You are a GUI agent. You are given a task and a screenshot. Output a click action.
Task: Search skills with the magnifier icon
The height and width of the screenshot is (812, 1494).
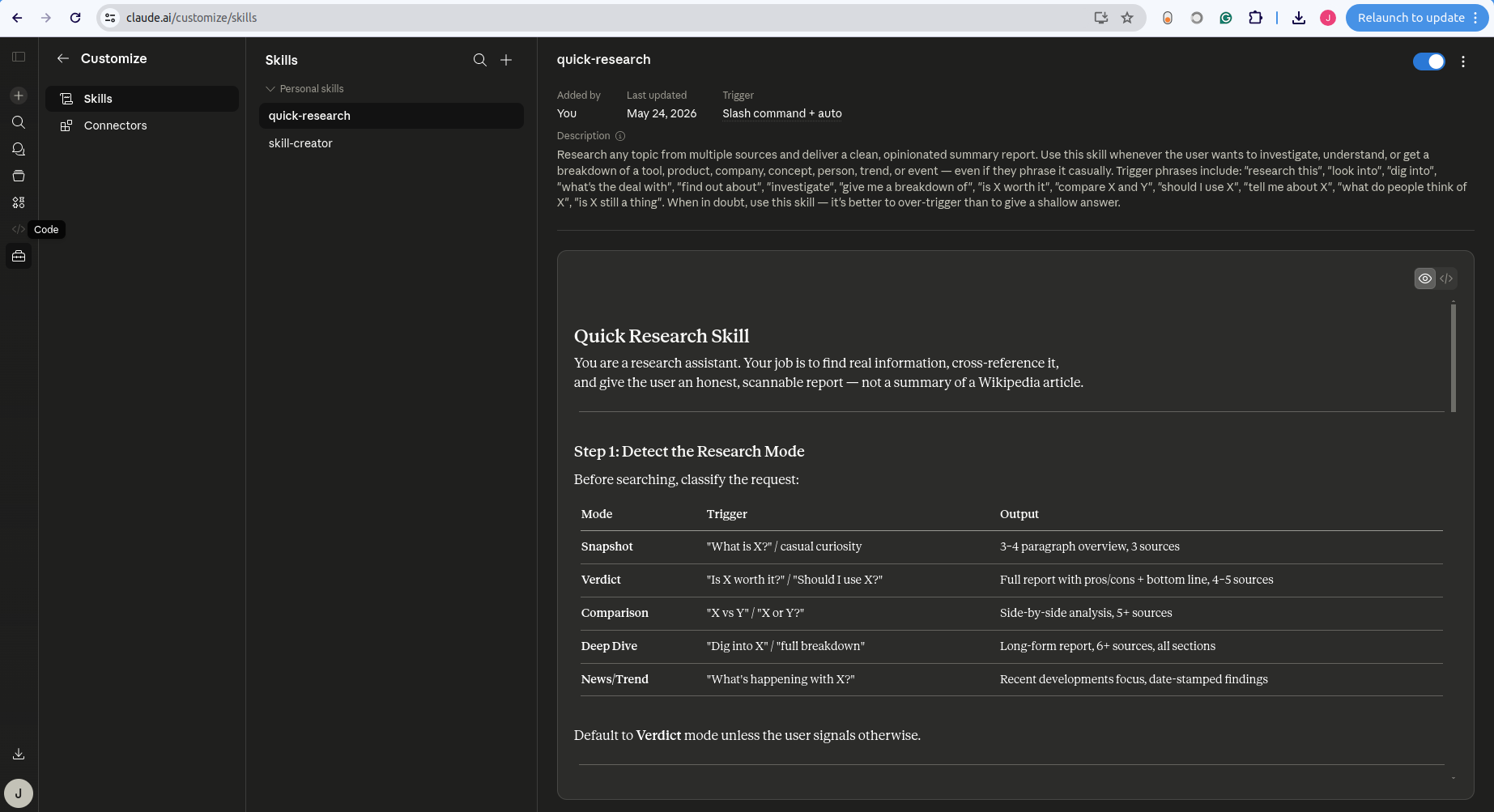click(x=480, y=60)
